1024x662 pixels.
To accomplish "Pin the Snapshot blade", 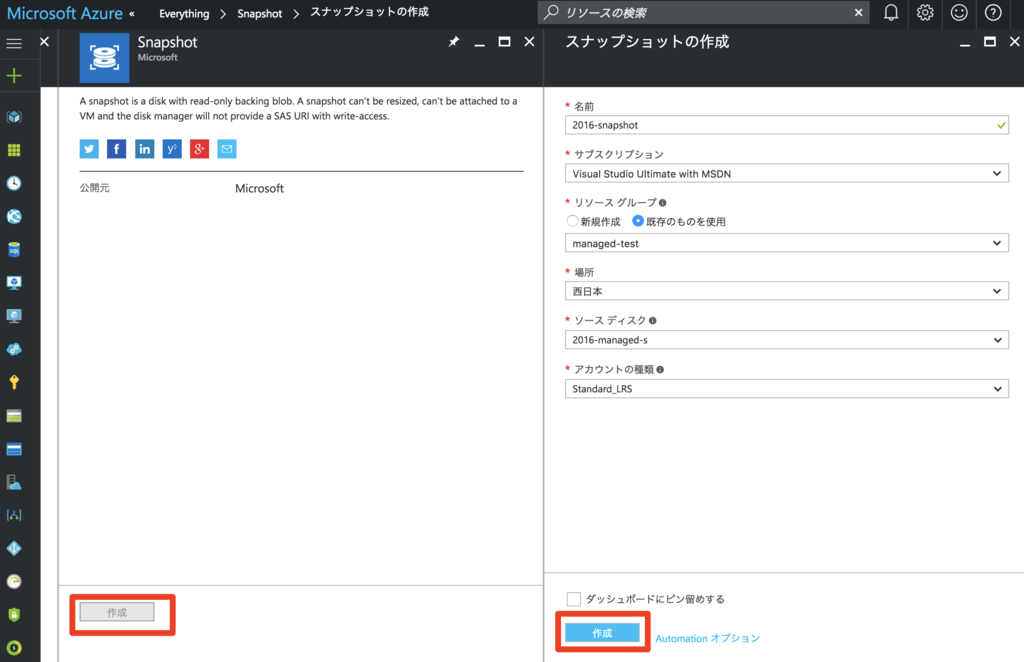I will pos(453,42).
